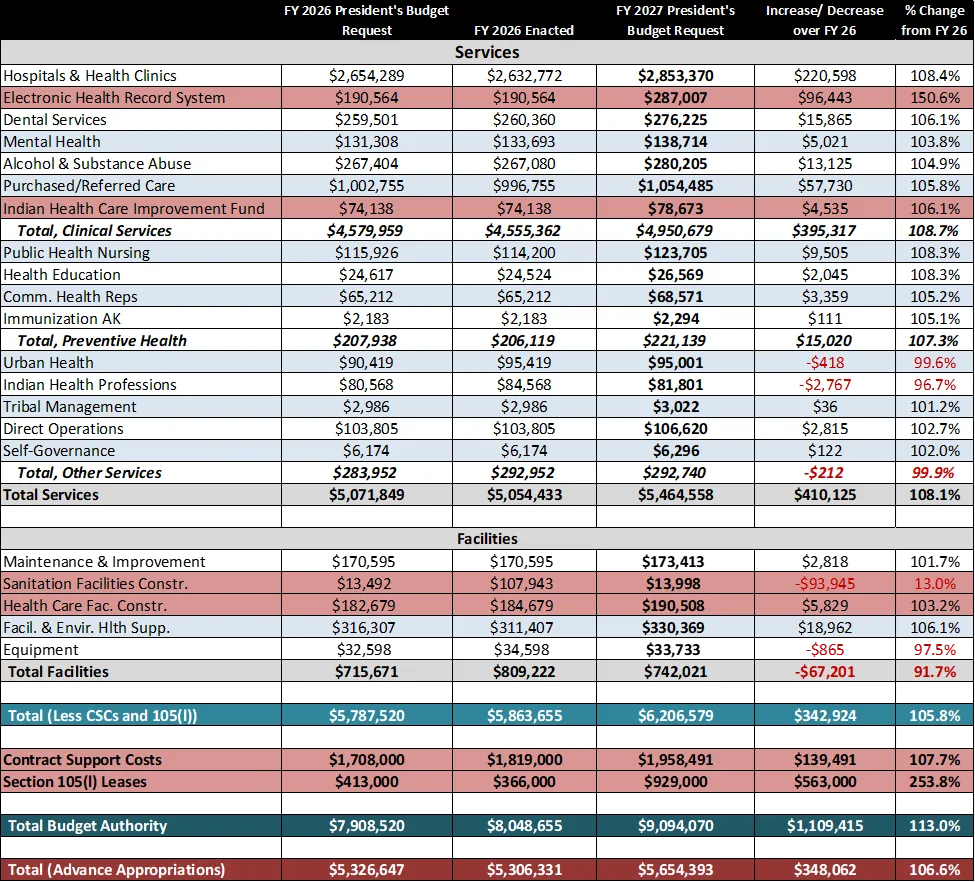The height and width of the screenshot is (882, 975).
Task: Click Dental Services FY 2027 value $276,225
Action: click(x=674, y=120)
